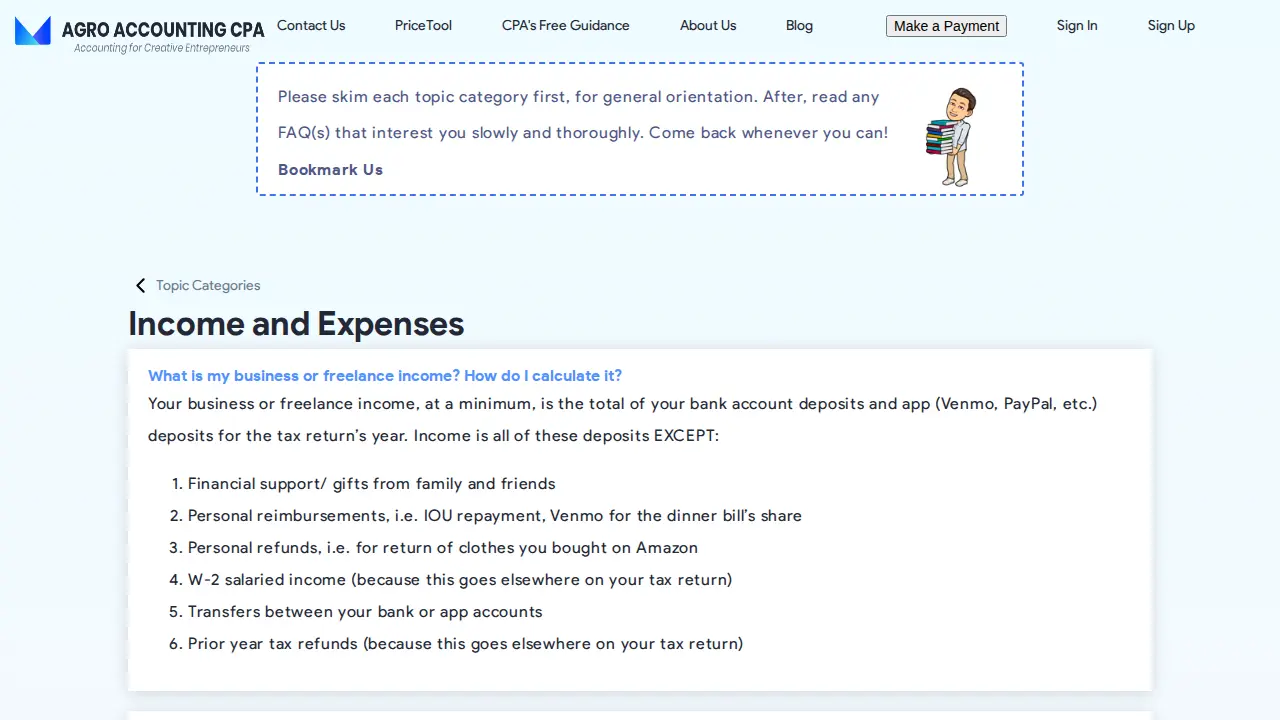Collapse the business or freelance income question
Image resolution: width=1280 pixels, height=720 pixels.
pyautogui.click(x=385, y=376)
